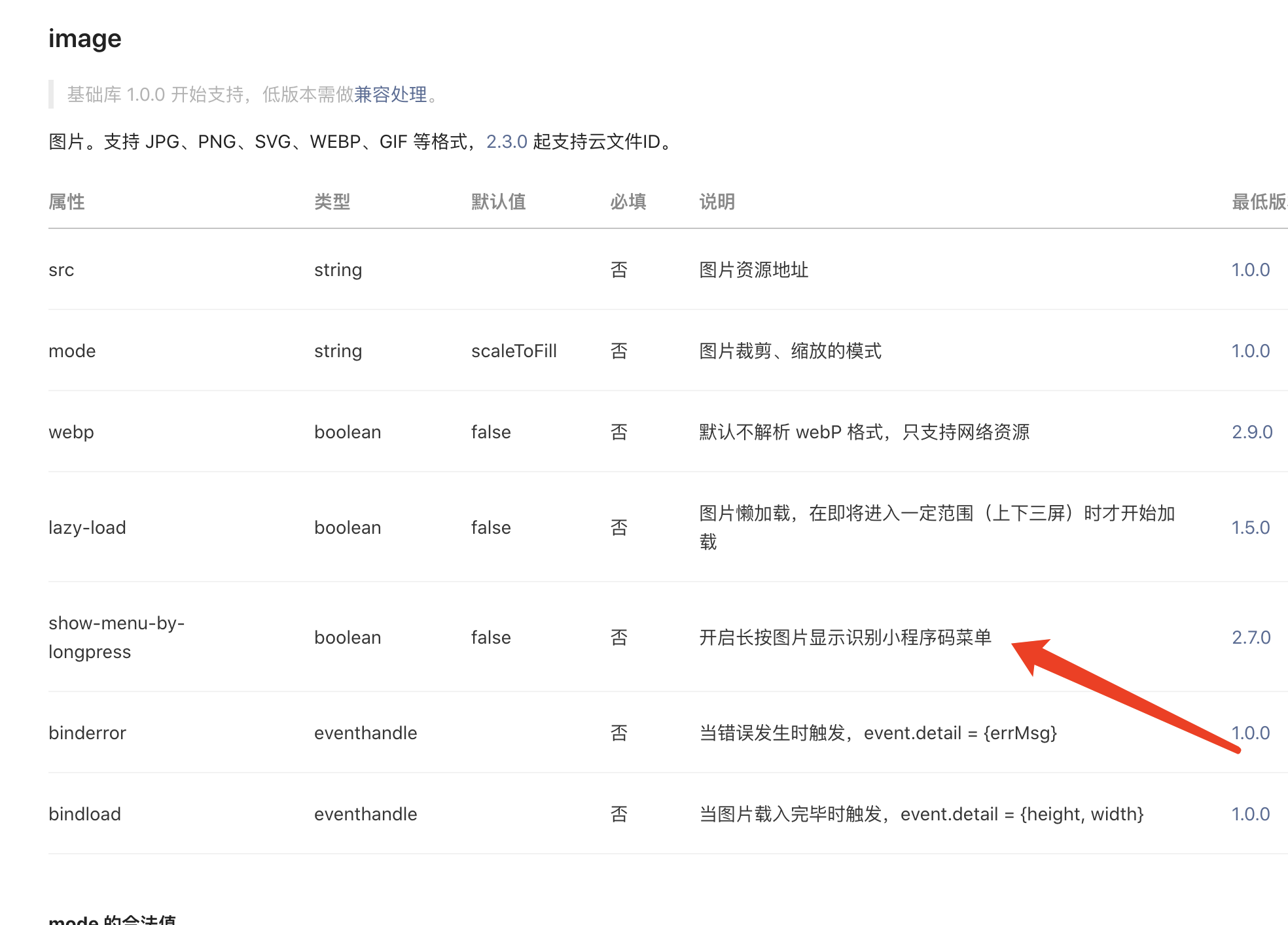Viewport: 1288px width, 925px height.
Task: Click the lazy-load attribute name
Action: pos(87,528)
